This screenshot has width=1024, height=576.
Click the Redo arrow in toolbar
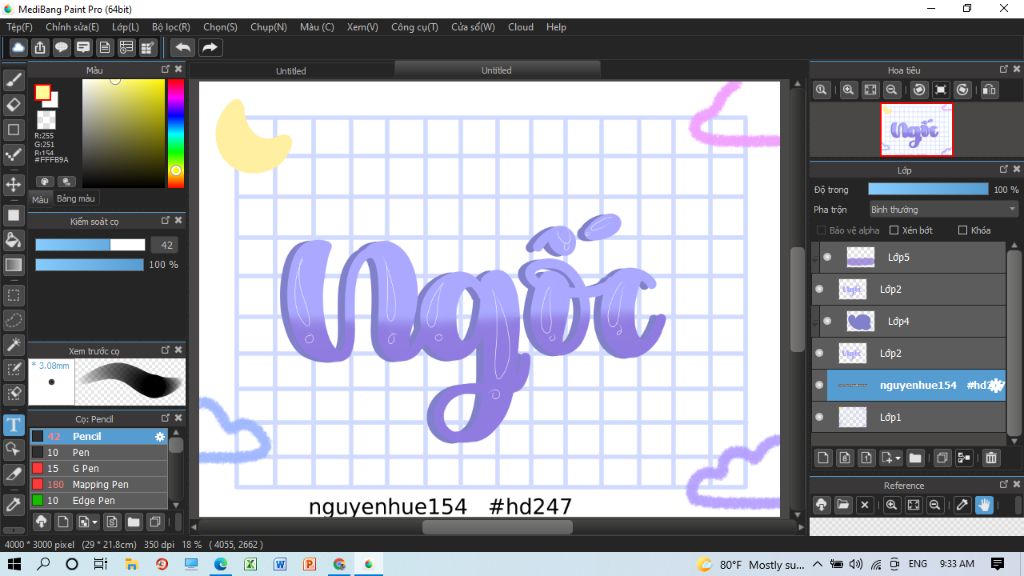point(210,48)
